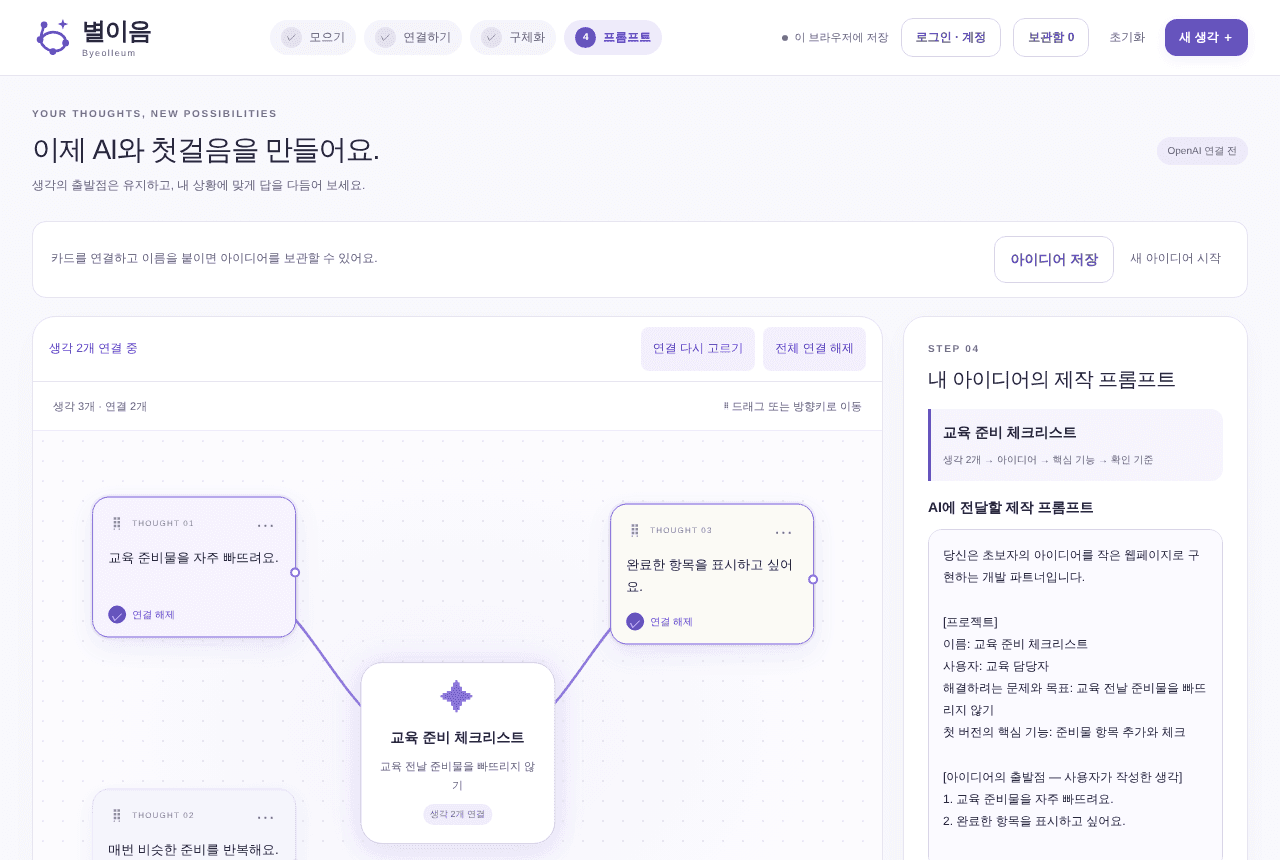Click the AI에 전달할 제작 프롬프트 label
The image size is (1280, 860).
point(1011,507)
